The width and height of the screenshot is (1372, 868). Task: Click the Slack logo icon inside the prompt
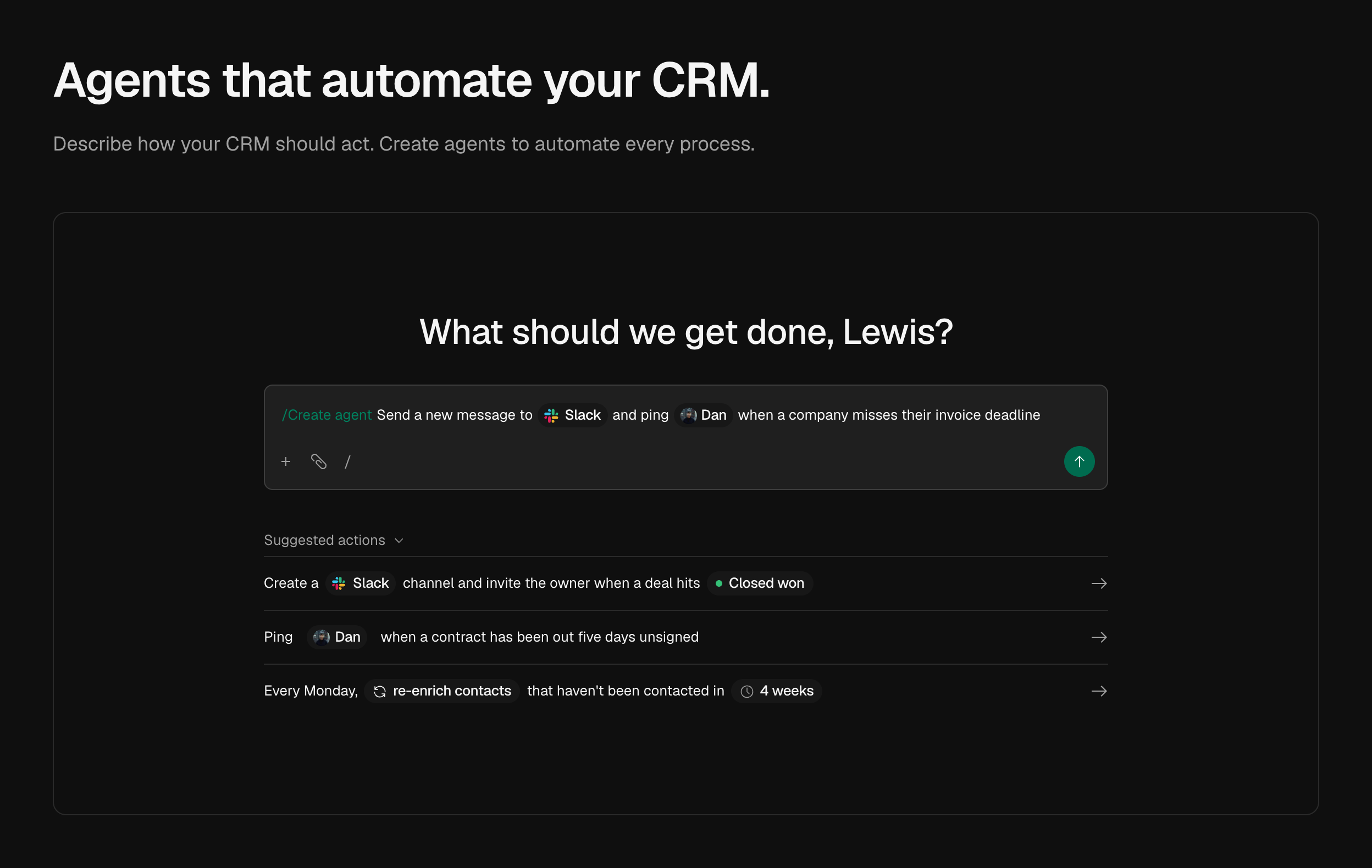[551, 415]
